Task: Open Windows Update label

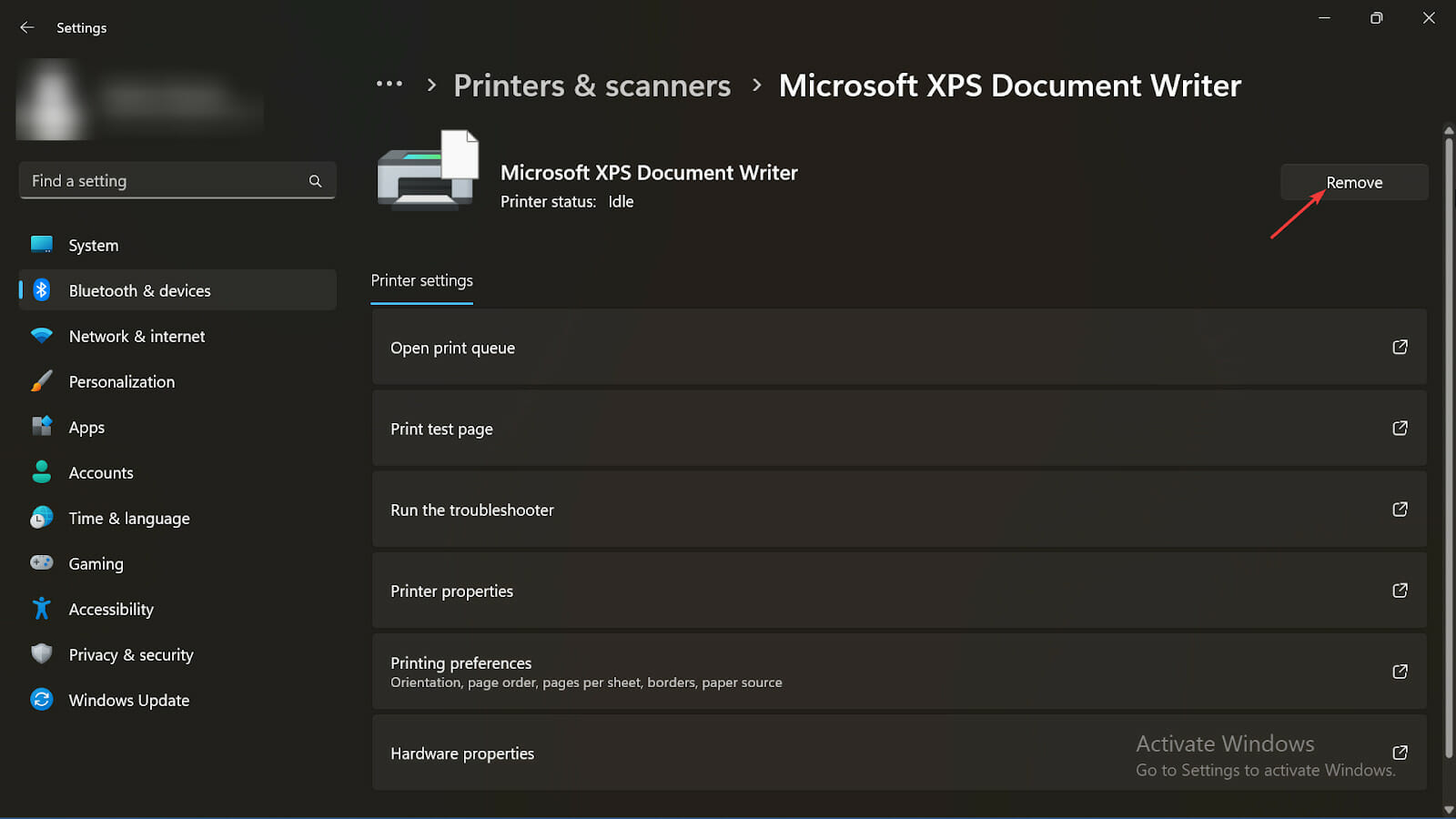Action: click(129, 700)
